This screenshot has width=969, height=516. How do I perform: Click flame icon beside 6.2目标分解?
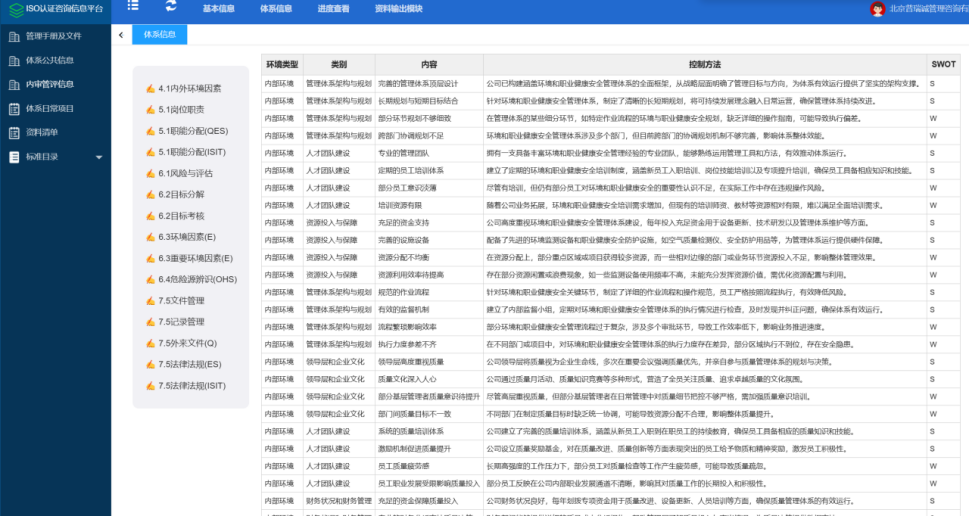click(x=150, y=195)
